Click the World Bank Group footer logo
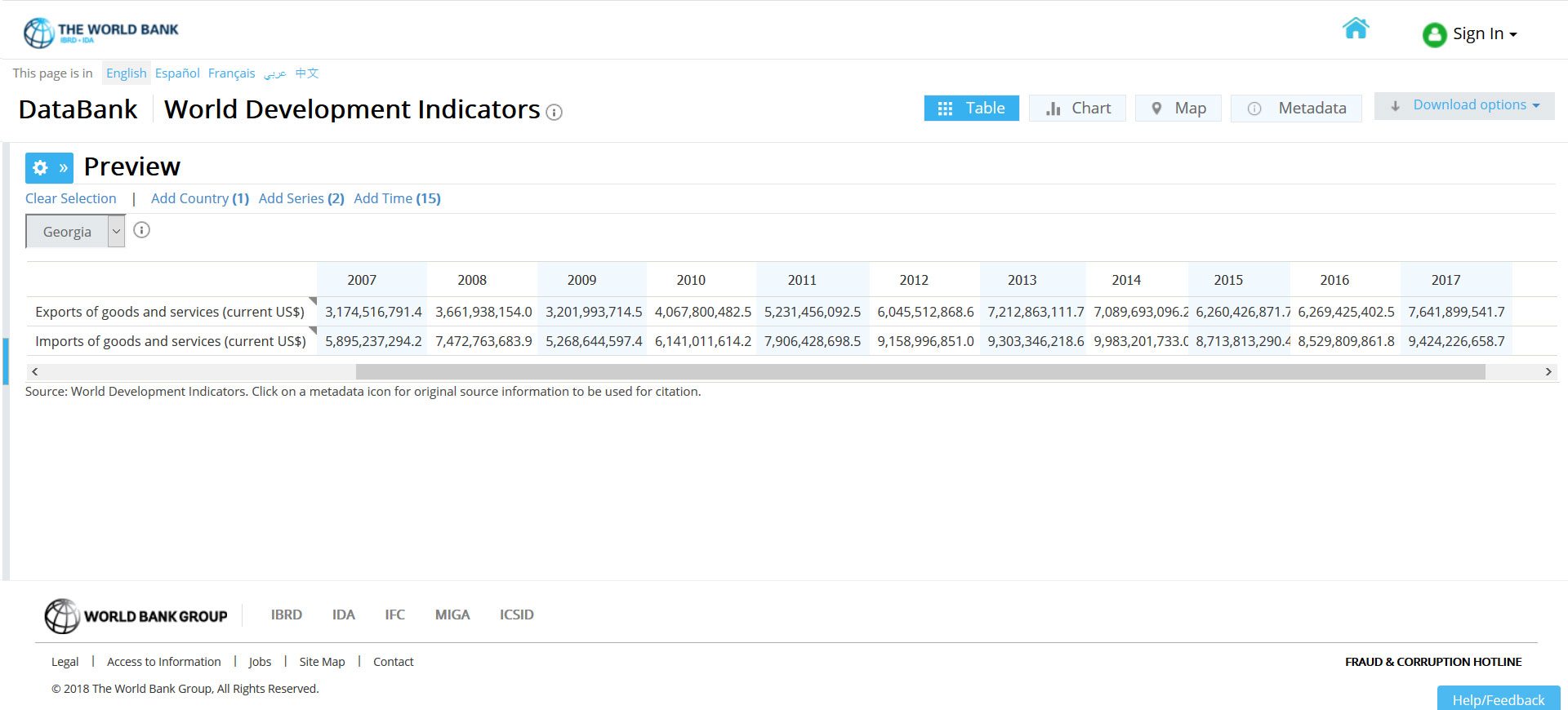1568x710 pixels. 136,616
